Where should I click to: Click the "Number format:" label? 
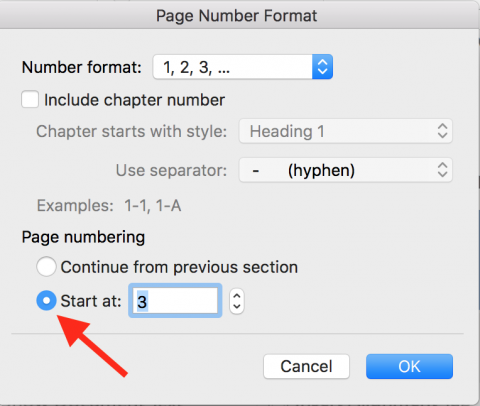click(x=82, y=67)
